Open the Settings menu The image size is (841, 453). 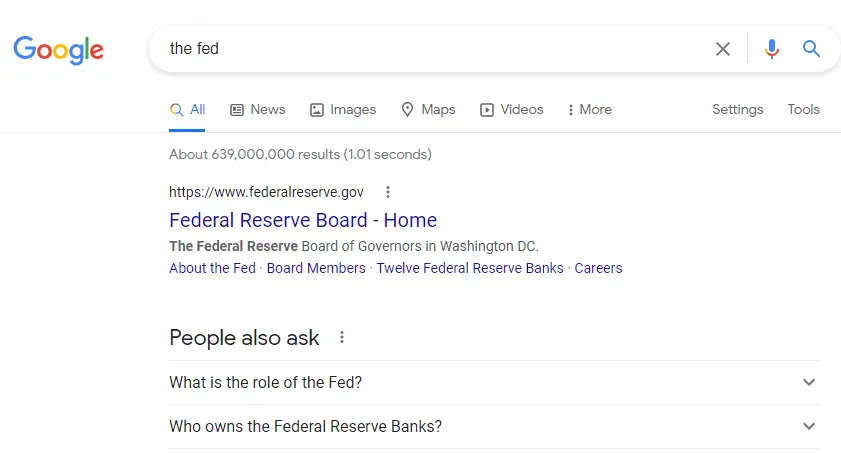pos(737,110)
